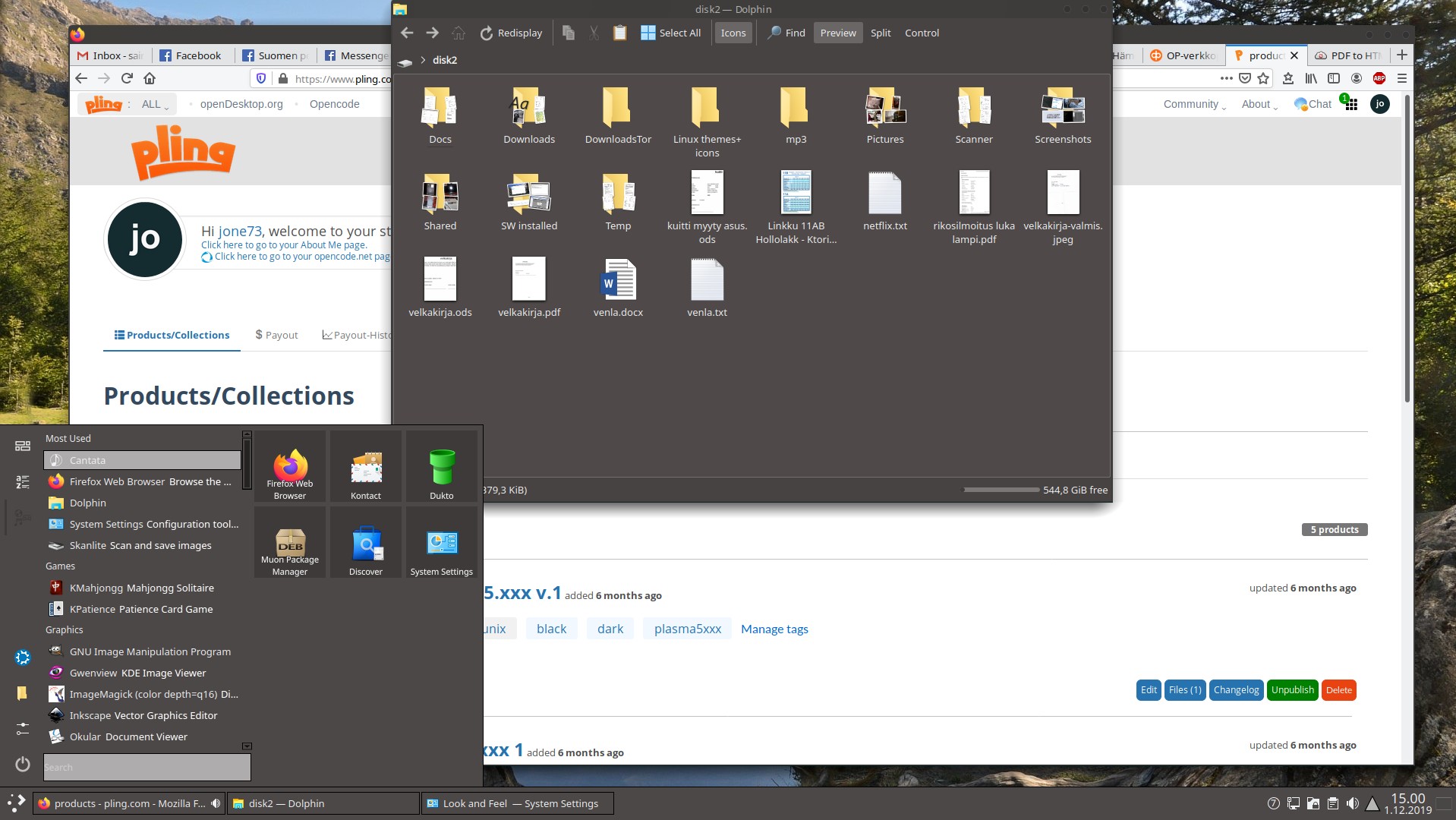Select the Pictures folder
This screenshot has width=1456, height=820.
(x=885, y=115)
